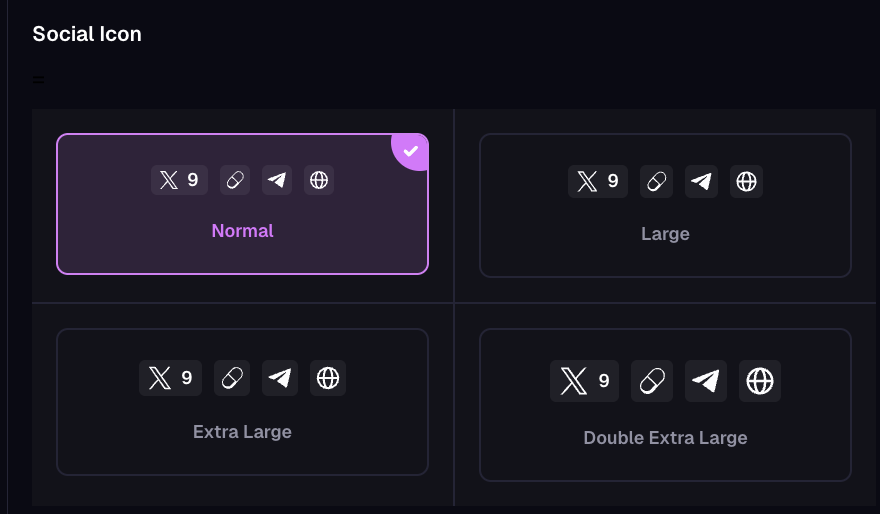Click the Telegram icon in Double Extra Large card

click(706, 381)
